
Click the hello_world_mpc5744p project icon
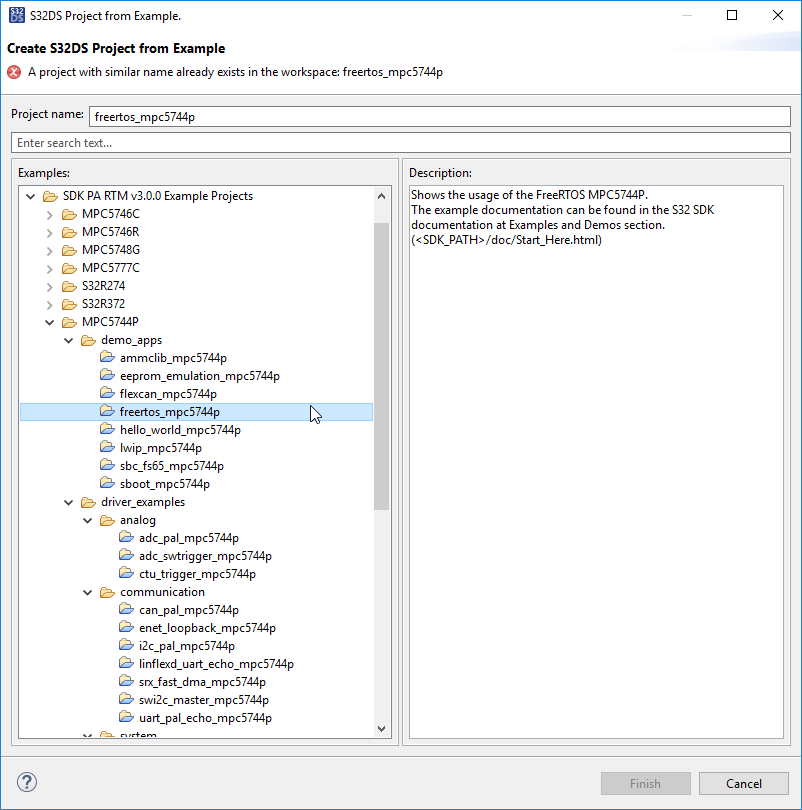click(107, 430)
